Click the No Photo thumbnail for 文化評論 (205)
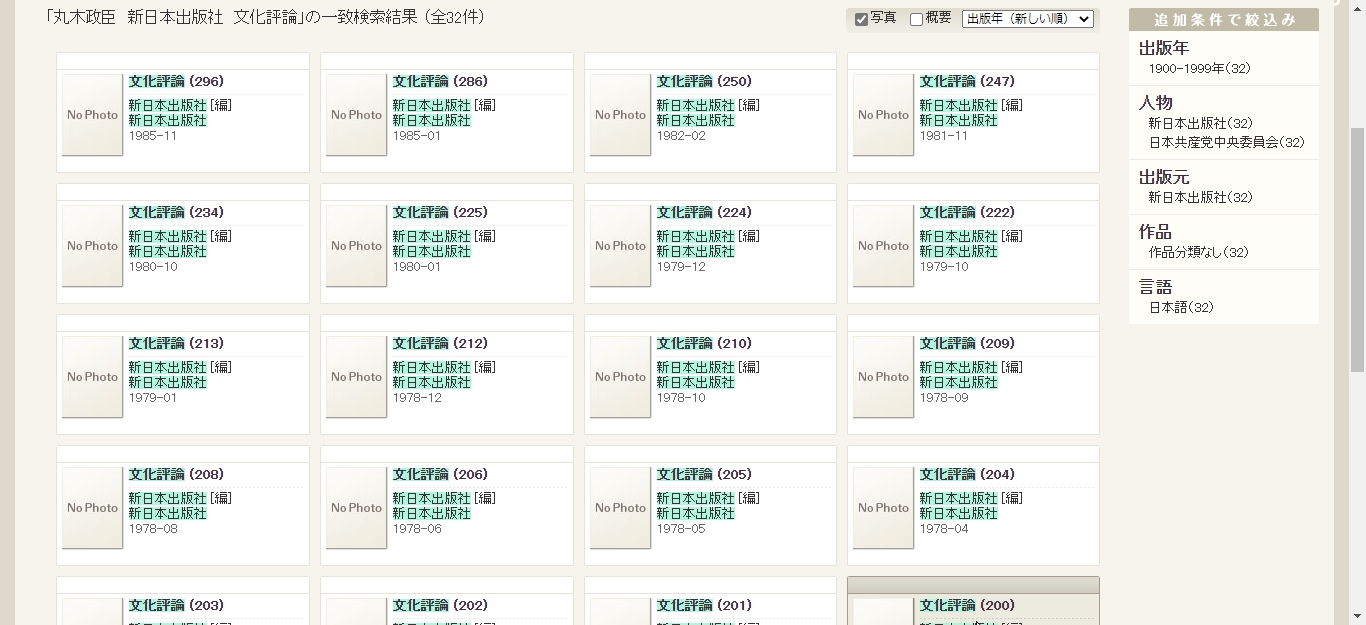Screen dimensions: 1366x625 [x=620, y=508]
